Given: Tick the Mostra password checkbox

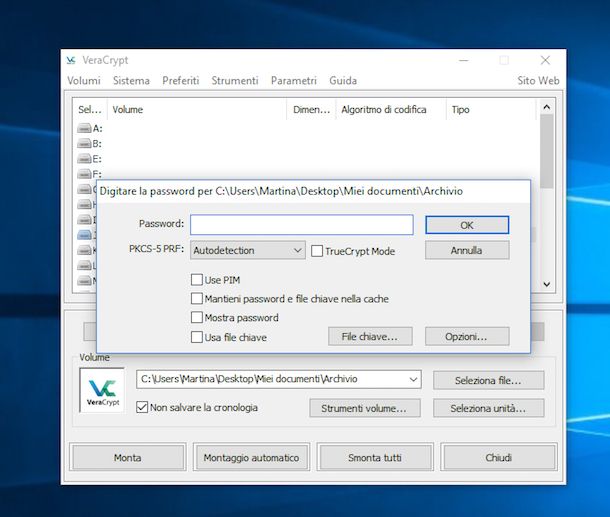Looking at the screenshot, I should coord(196,317).
